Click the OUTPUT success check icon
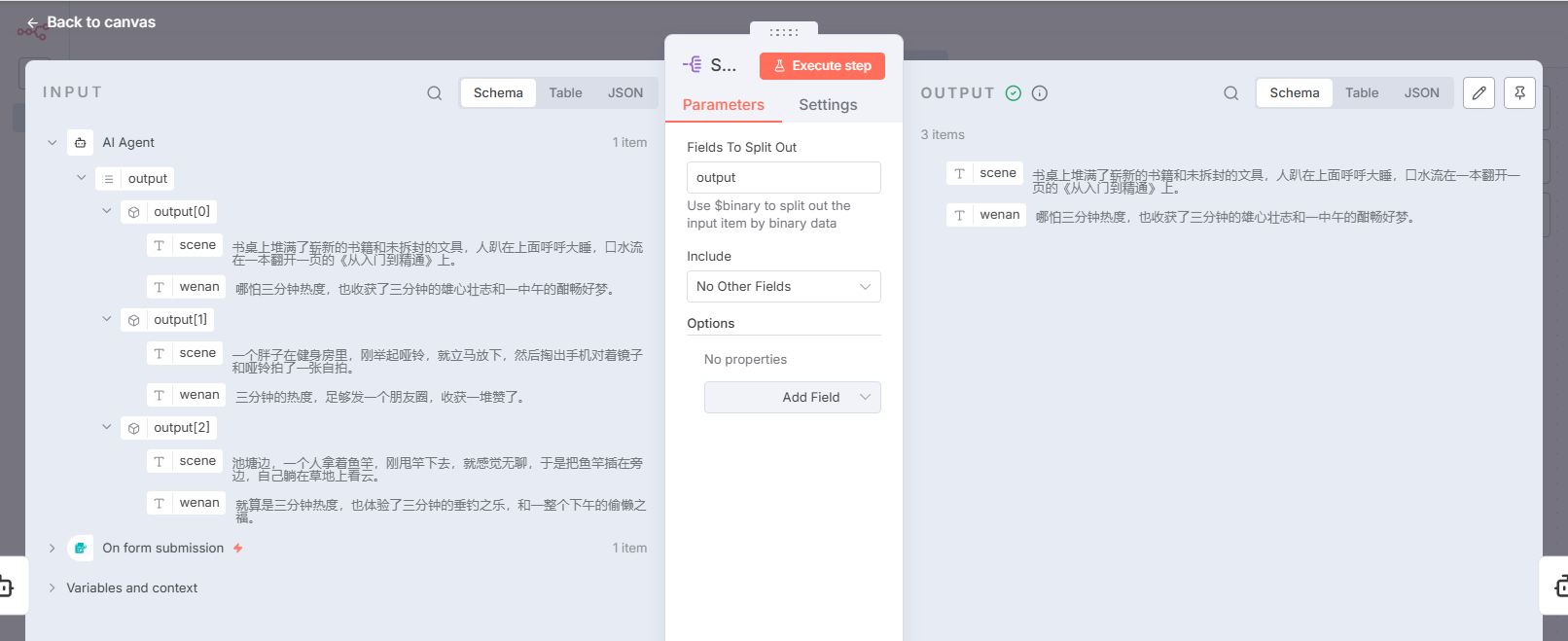This screenshot has width=1568, height=641. pos(1014,93)
